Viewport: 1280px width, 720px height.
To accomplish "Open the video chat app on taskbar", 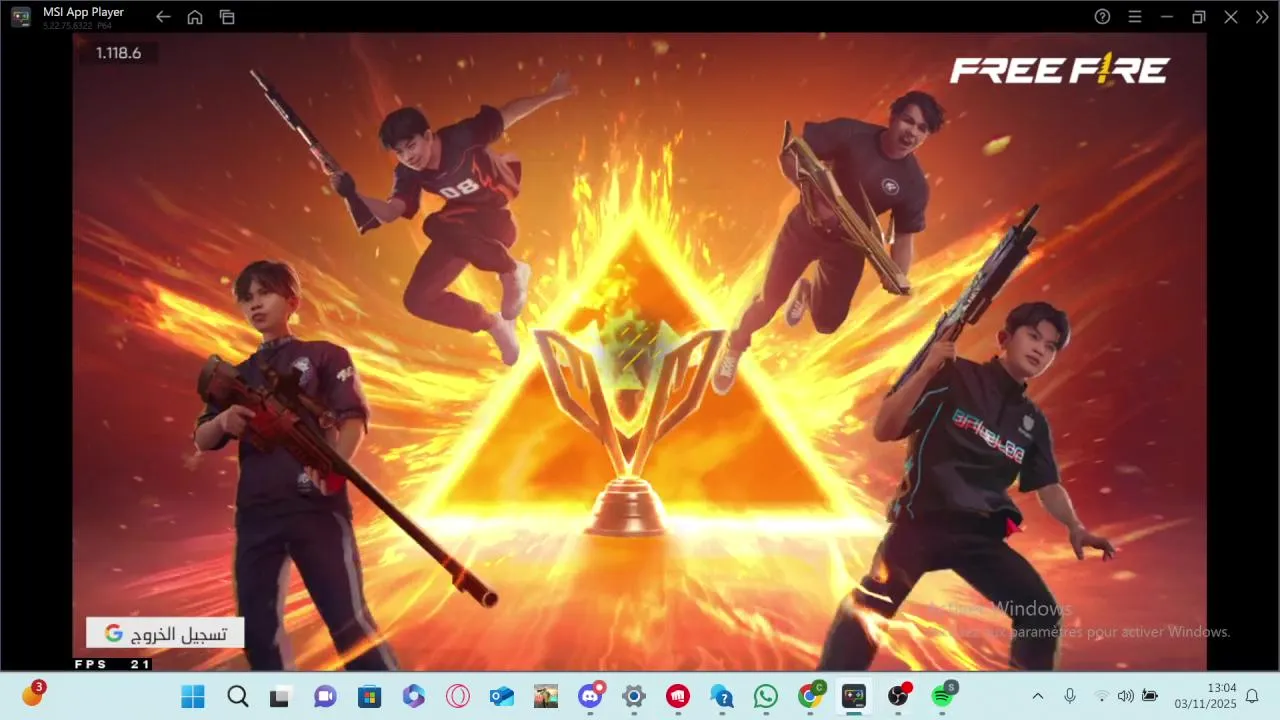I will [325, 696].
